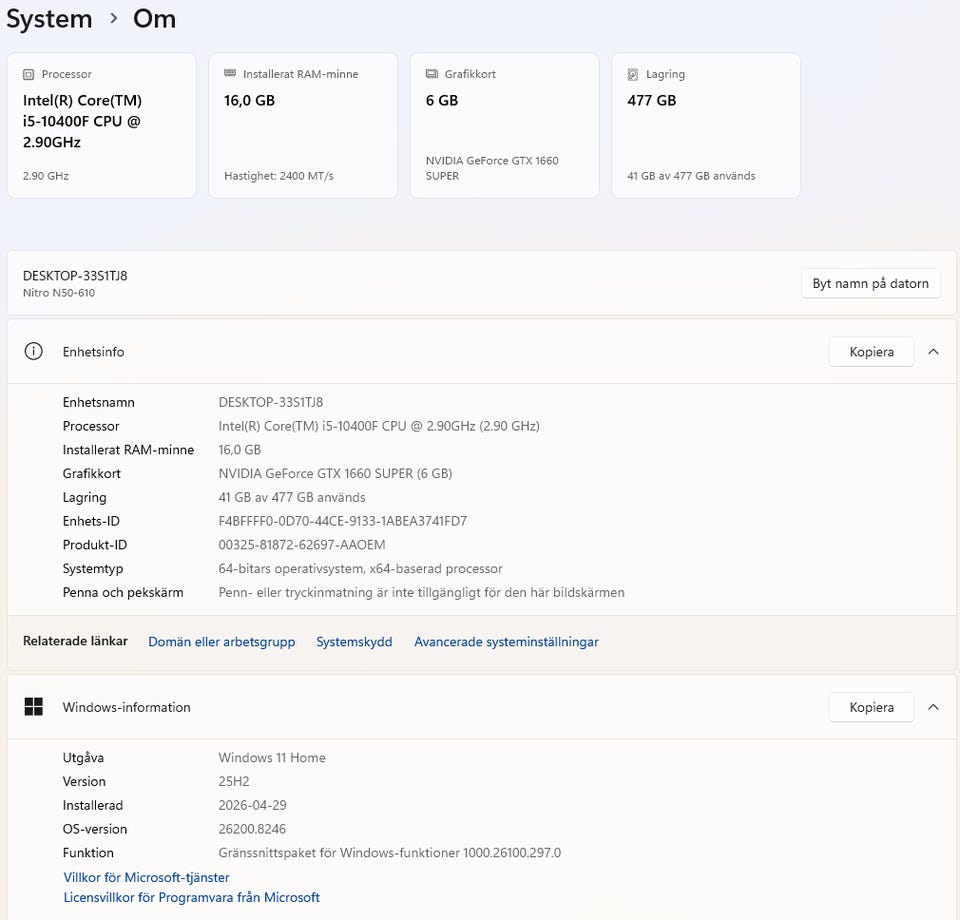Image resolution: width=960 pixels, height=920 pixels.
Task: Click the Enhetsinfo info circle icon
Action: click(x=34, y=351)
